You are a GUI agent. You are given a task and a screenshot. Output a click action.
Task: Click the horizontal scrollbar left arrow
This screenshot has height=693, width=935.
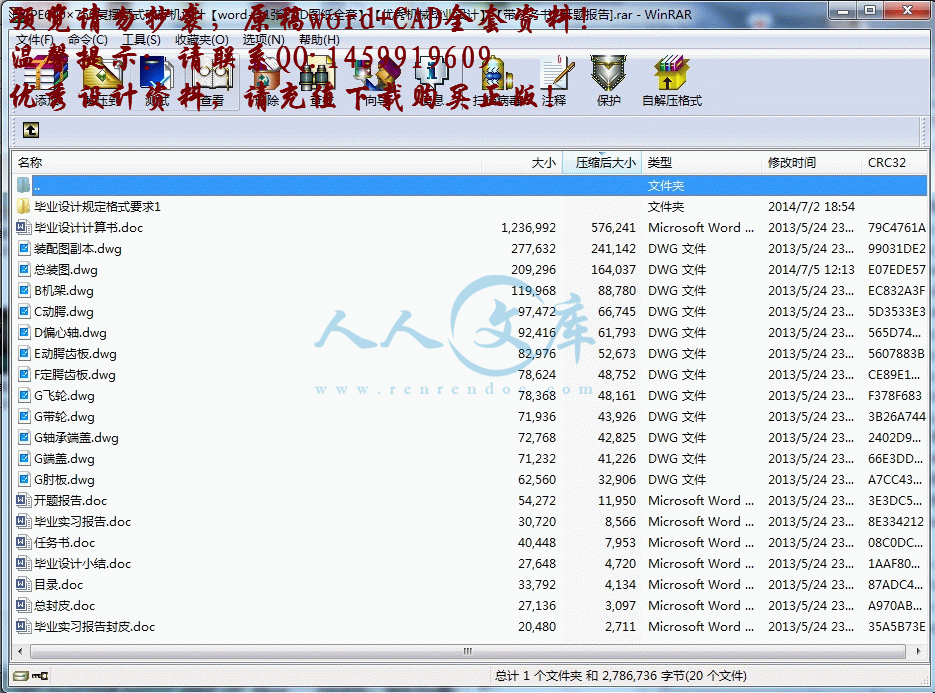(x=20, y=651)
